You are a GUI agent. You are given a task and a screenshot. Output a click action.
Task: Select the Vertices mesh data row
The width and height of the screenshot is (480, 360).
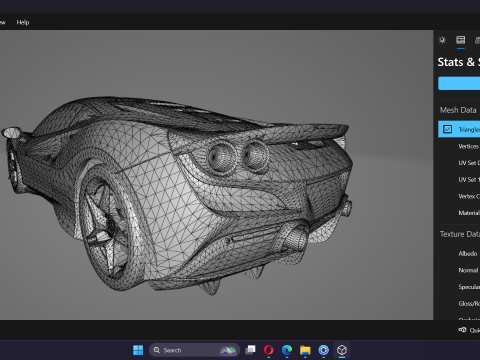pyautogui.click(x=459, y=146)
